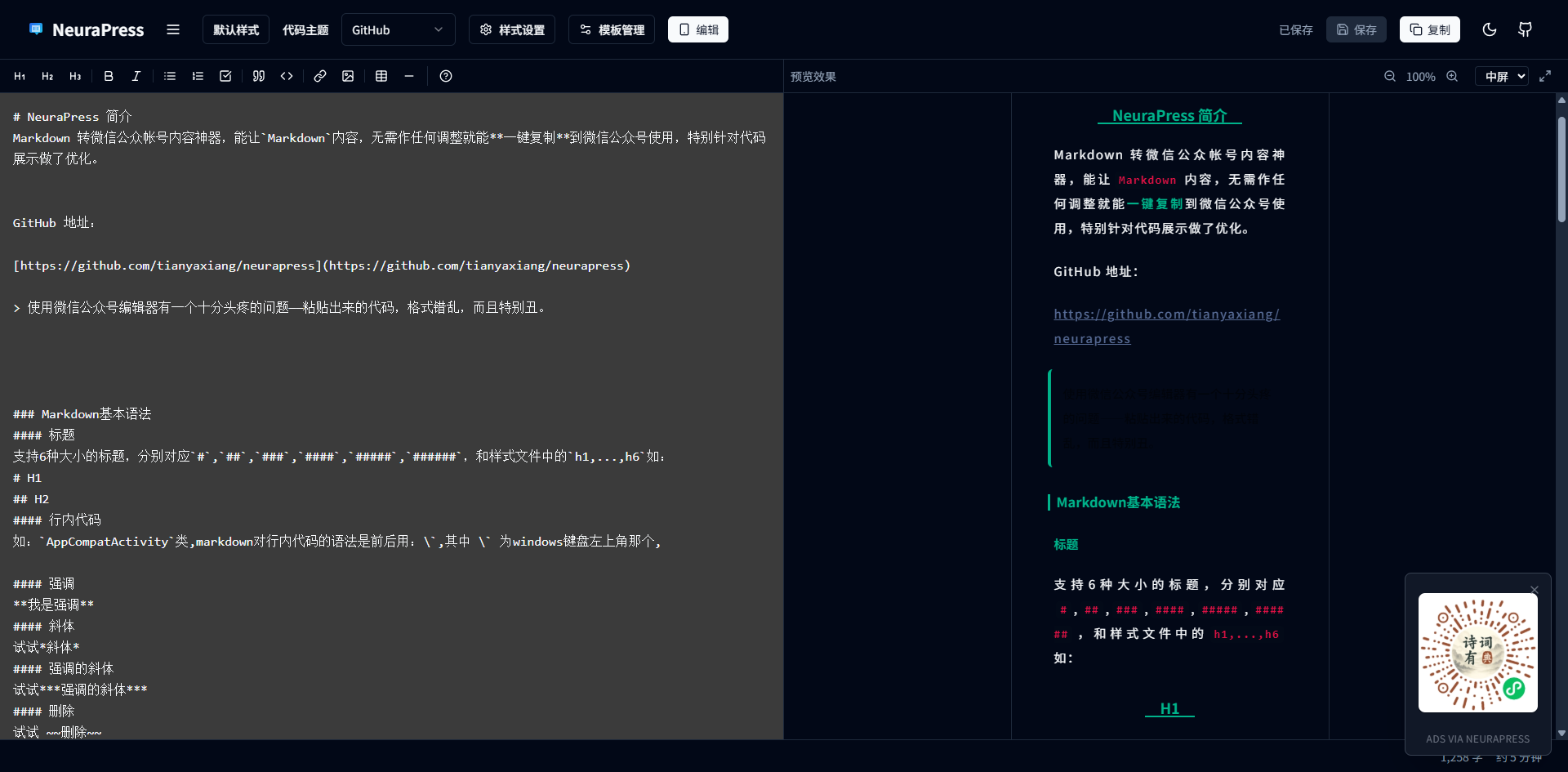
Task: Insert H1 heading from toolbar
Action: coord(20,76)
